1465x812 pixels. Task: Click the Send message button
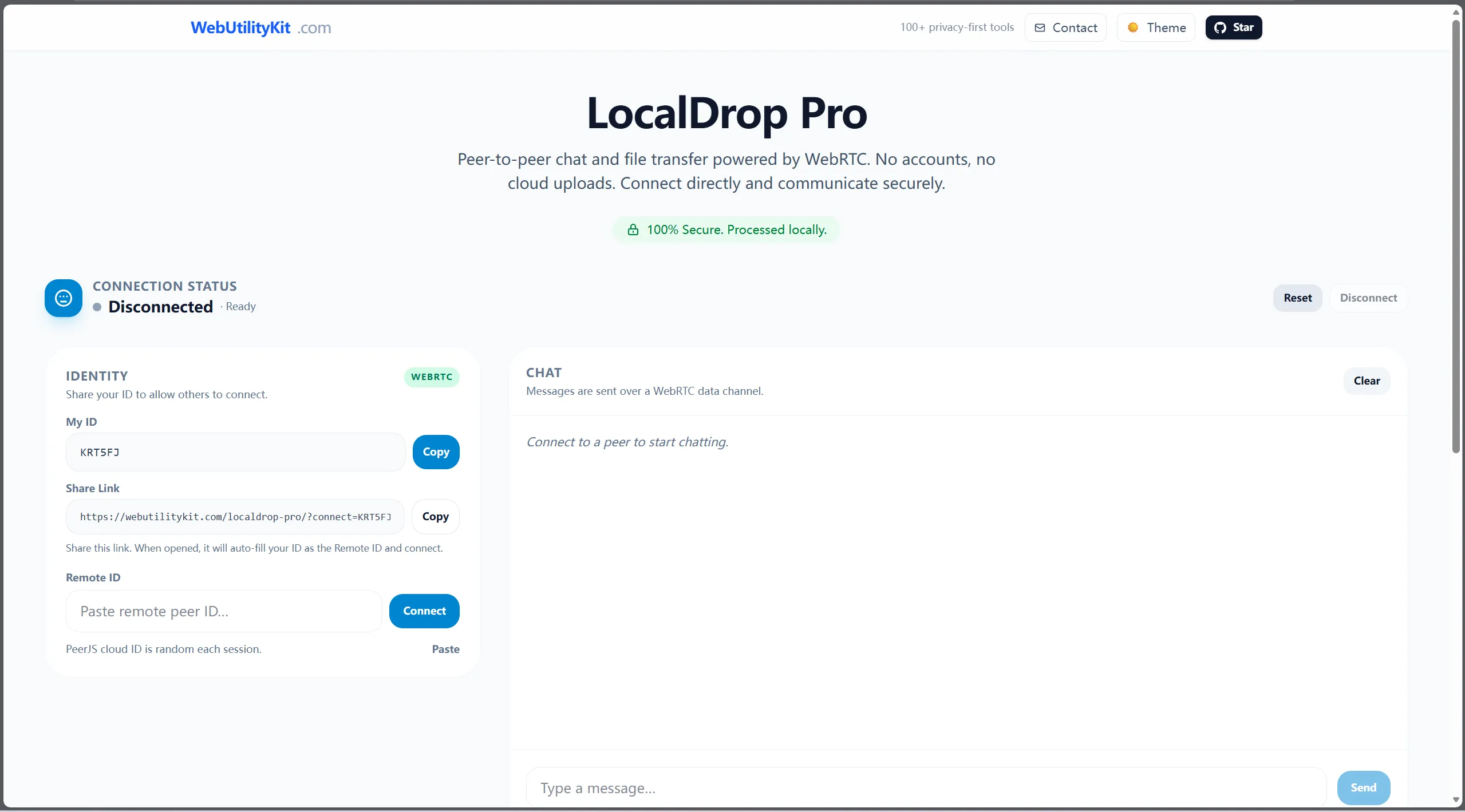click(1363, 787)
